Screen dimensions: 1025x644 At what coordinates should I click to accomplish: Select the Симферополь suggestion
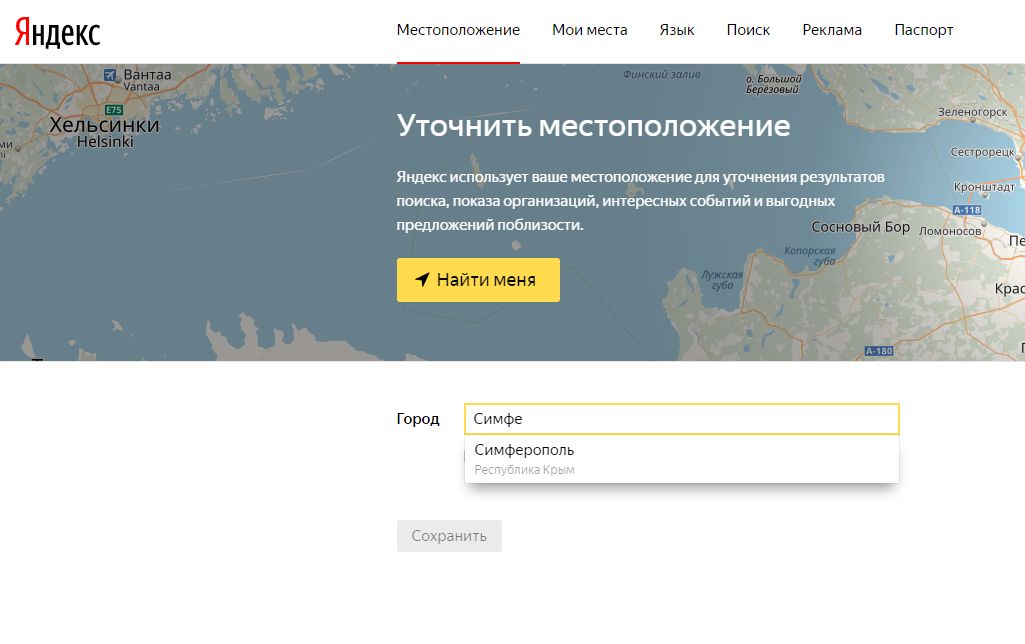tap(682, 459)
